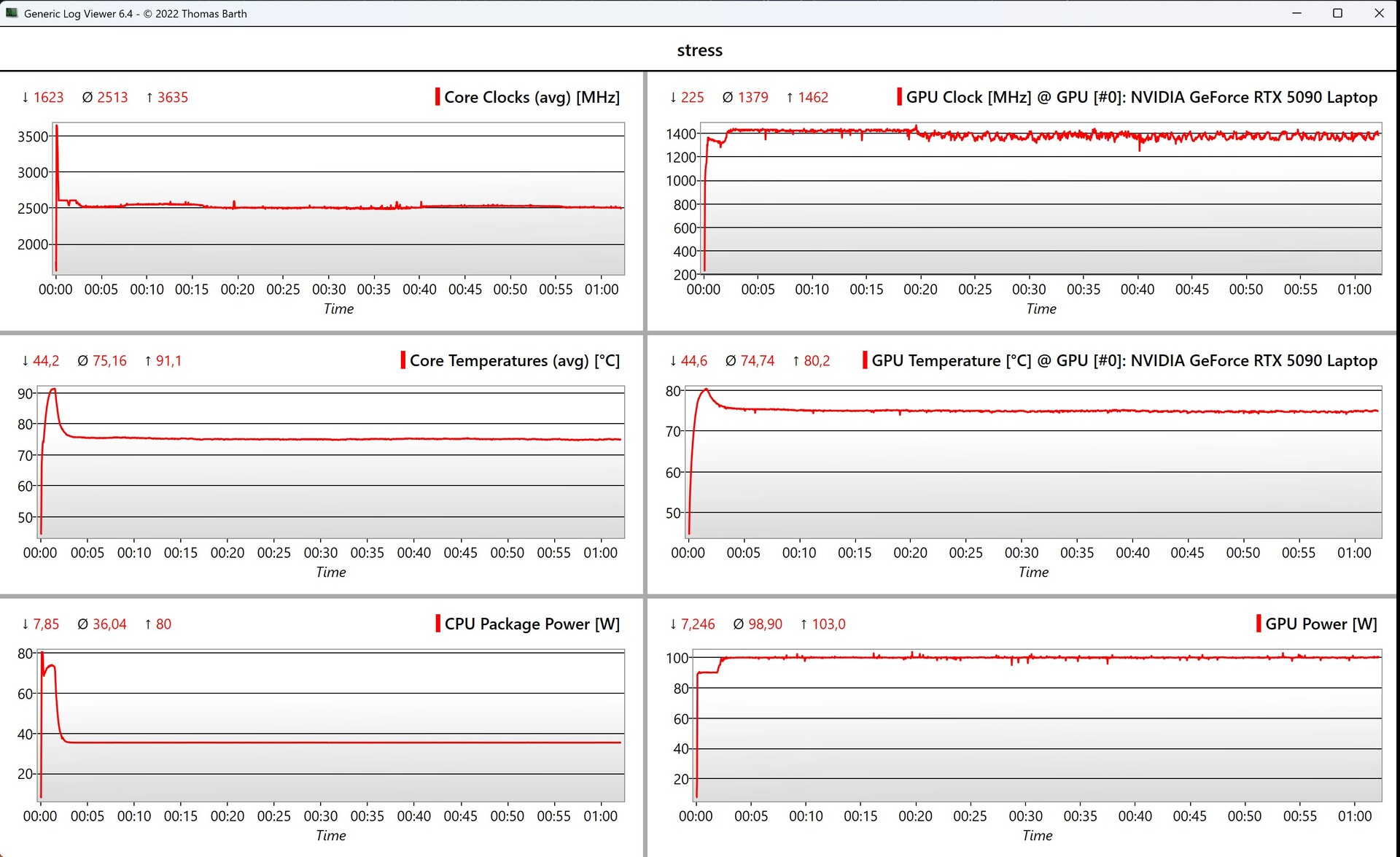
Task: Click red swatch beside Core Clocks legend
Action: pyautogui.click(x=437, y=97)
